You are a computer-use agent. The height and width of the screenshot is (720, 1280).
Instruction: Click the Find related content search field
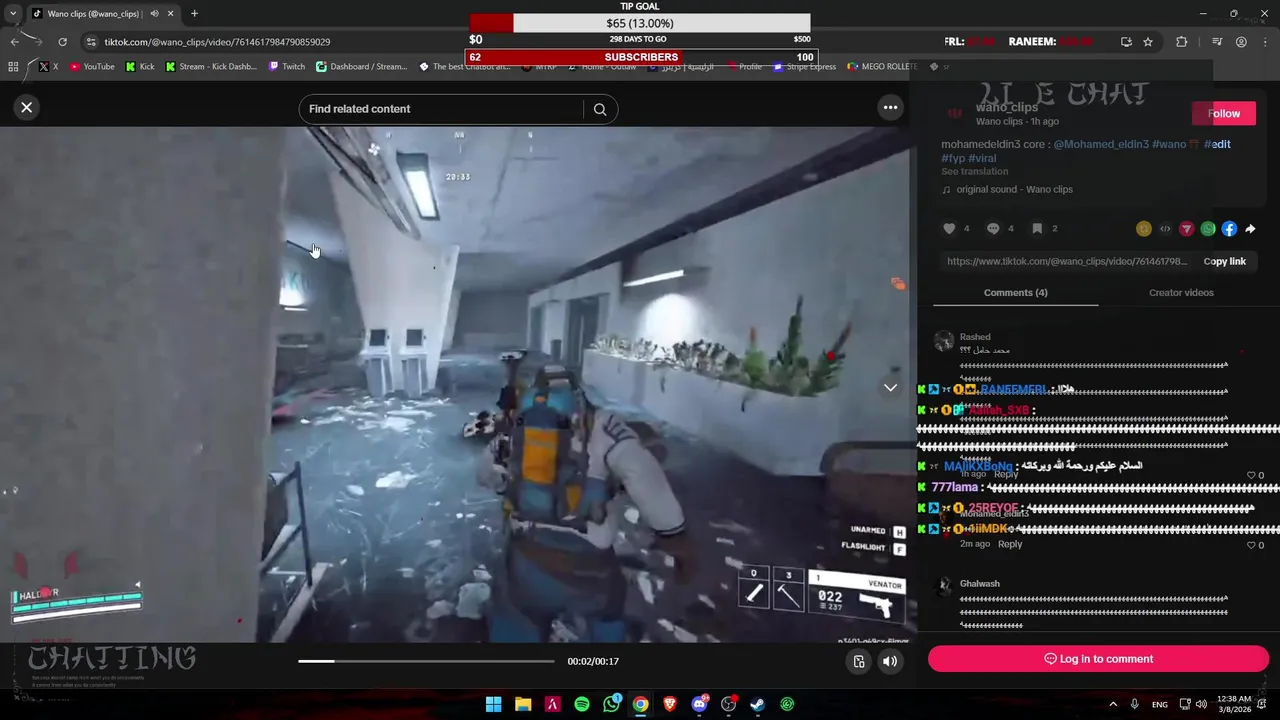point(441,109)
